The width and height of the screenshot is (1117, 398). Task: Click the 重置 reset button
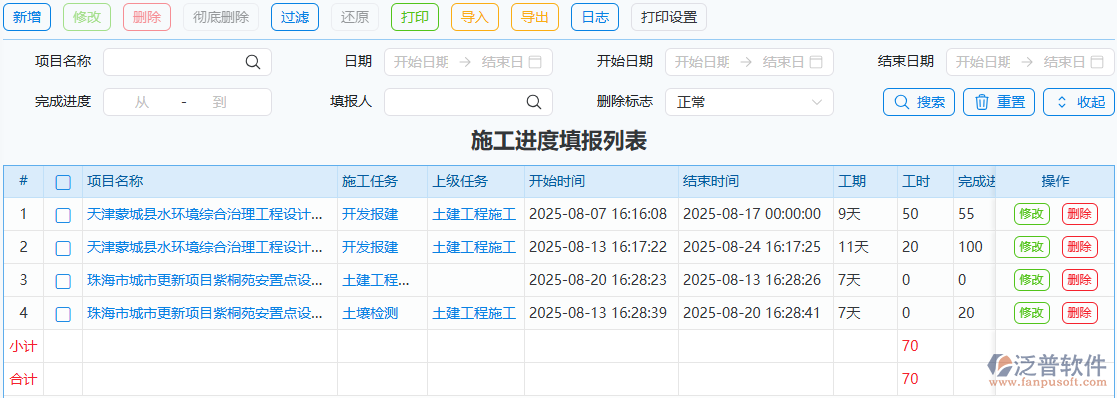pos(999,103)
